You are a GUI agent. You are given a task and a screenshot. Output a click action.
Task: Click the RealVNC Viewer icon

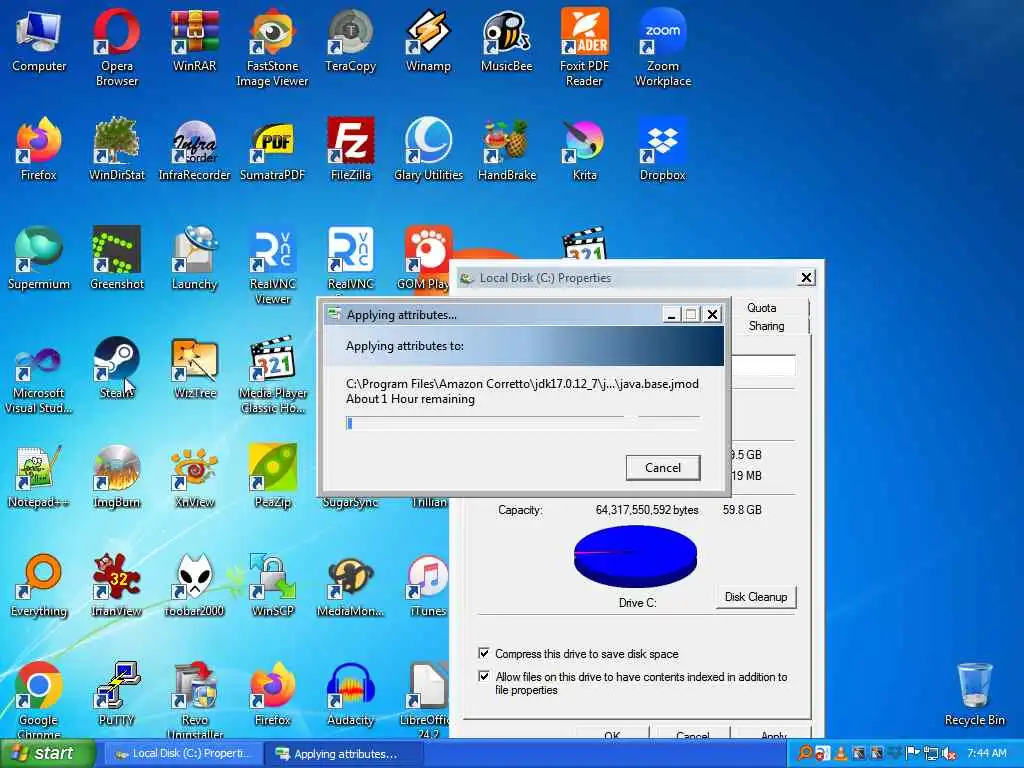pos(272,264)
